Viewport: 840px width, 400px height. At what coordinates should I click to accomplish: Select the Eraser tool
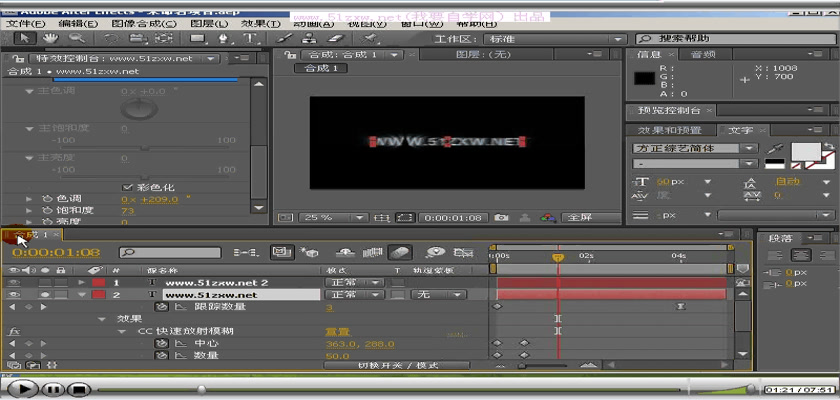tap(335, 39)
